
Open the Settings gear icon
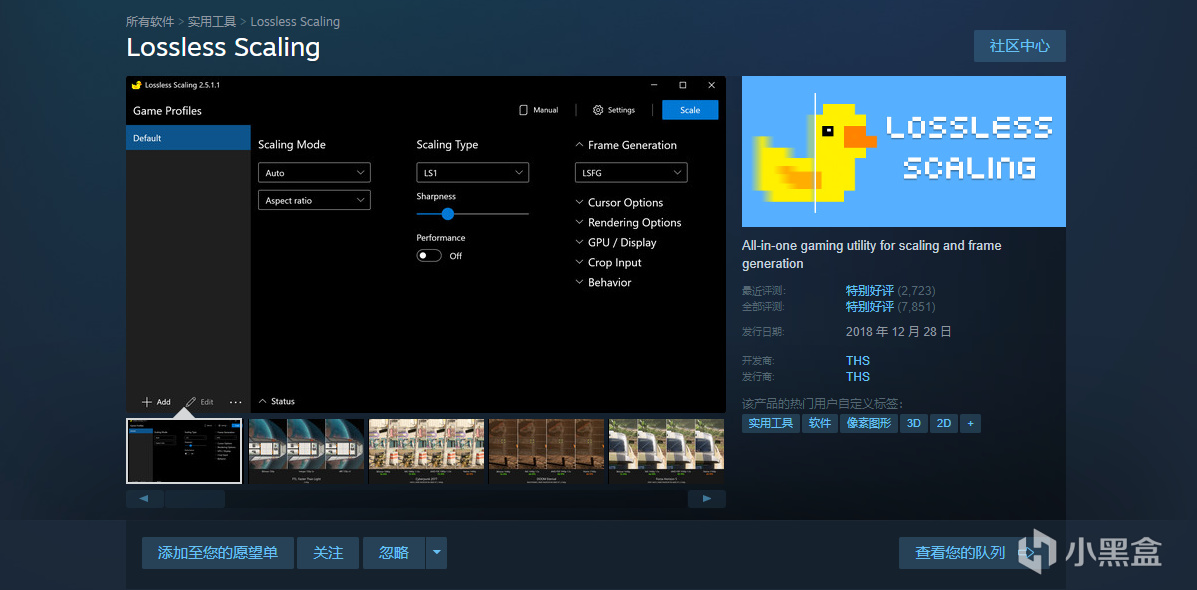(x=598, y=110)
